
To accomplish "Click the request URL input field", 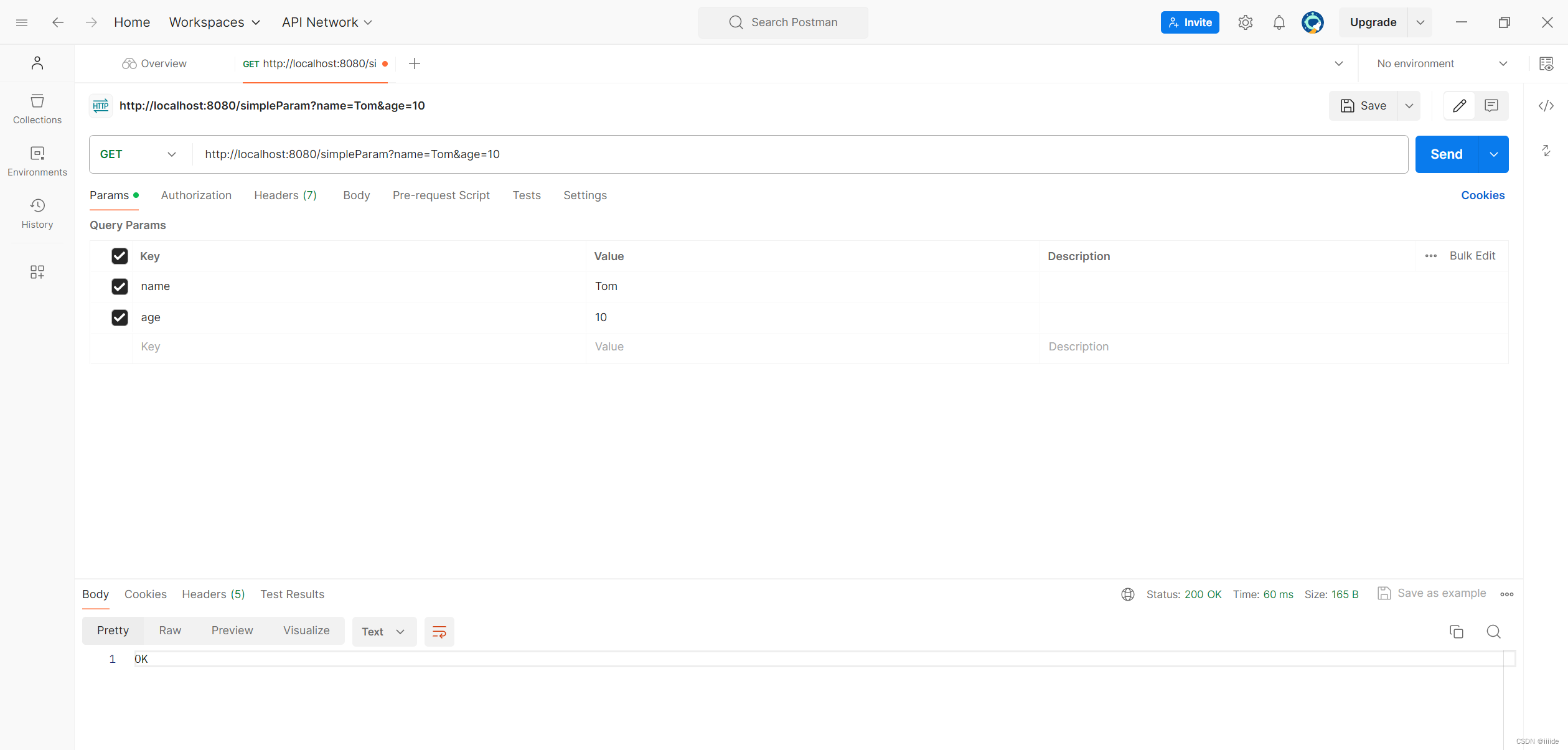I will (747, 154).
